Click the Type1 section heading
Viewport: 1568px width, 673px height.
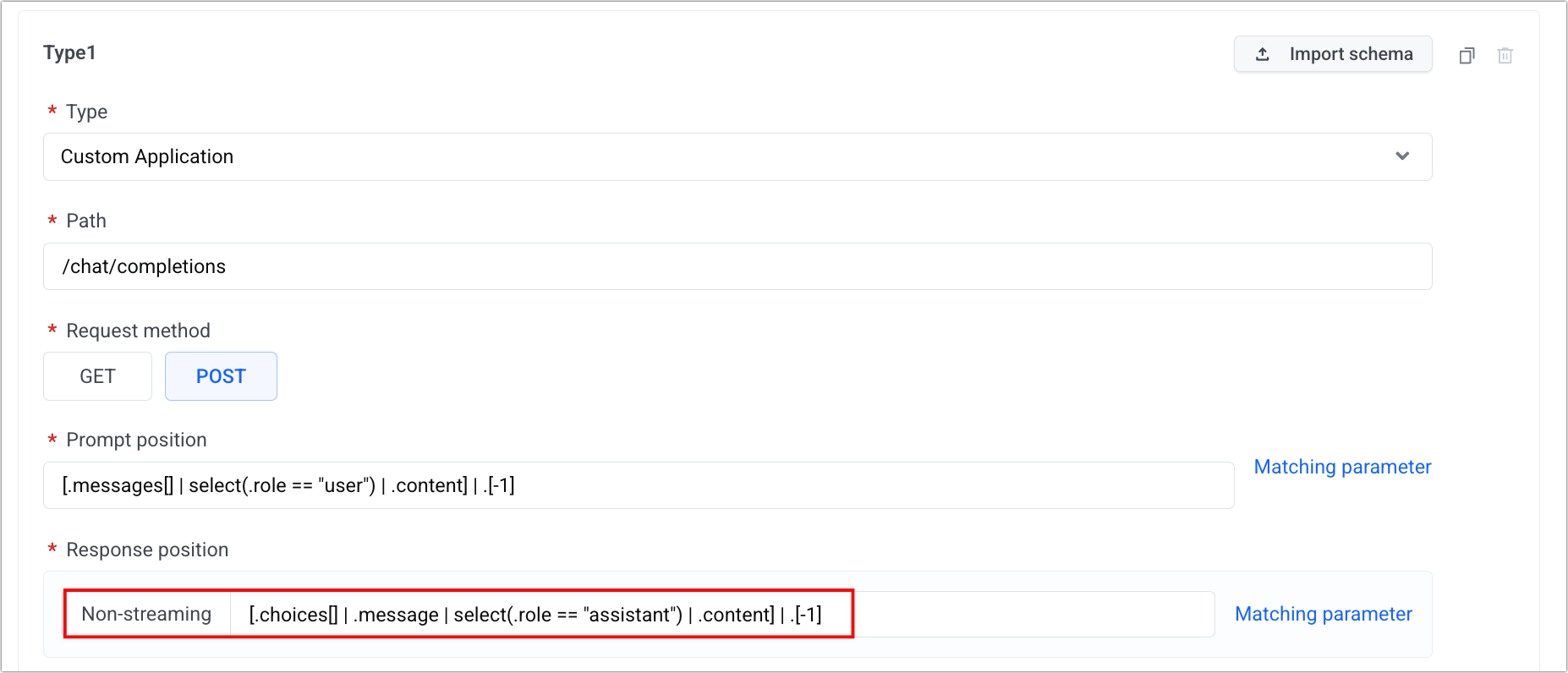[69, 52]
